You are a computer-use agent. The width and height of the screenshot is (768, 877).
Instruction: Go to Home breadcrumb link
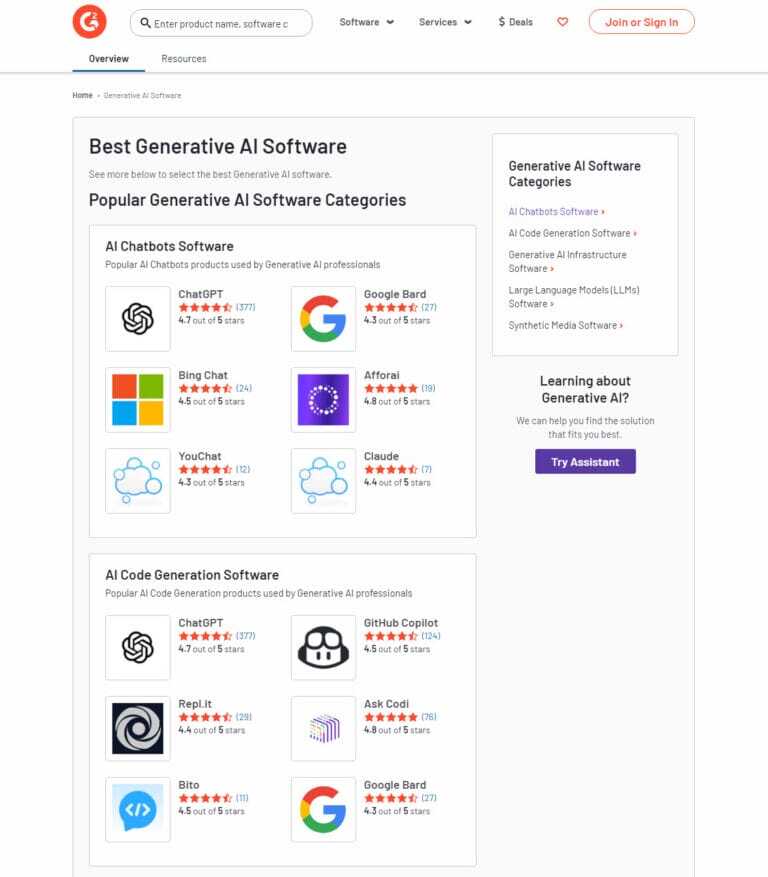point(82,95)
